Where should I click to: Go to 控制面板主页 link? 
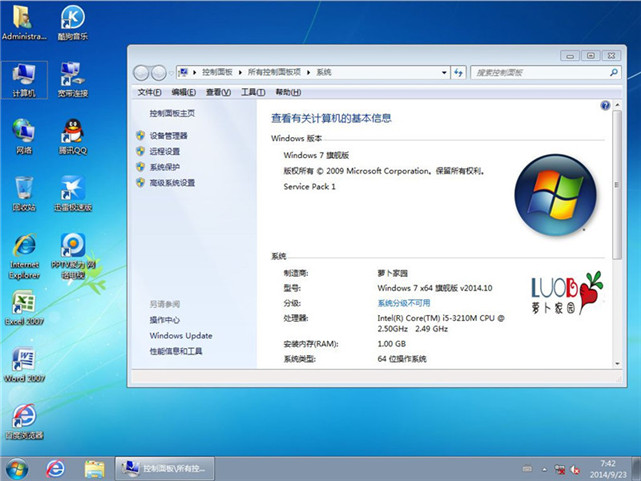click(172, 113)
